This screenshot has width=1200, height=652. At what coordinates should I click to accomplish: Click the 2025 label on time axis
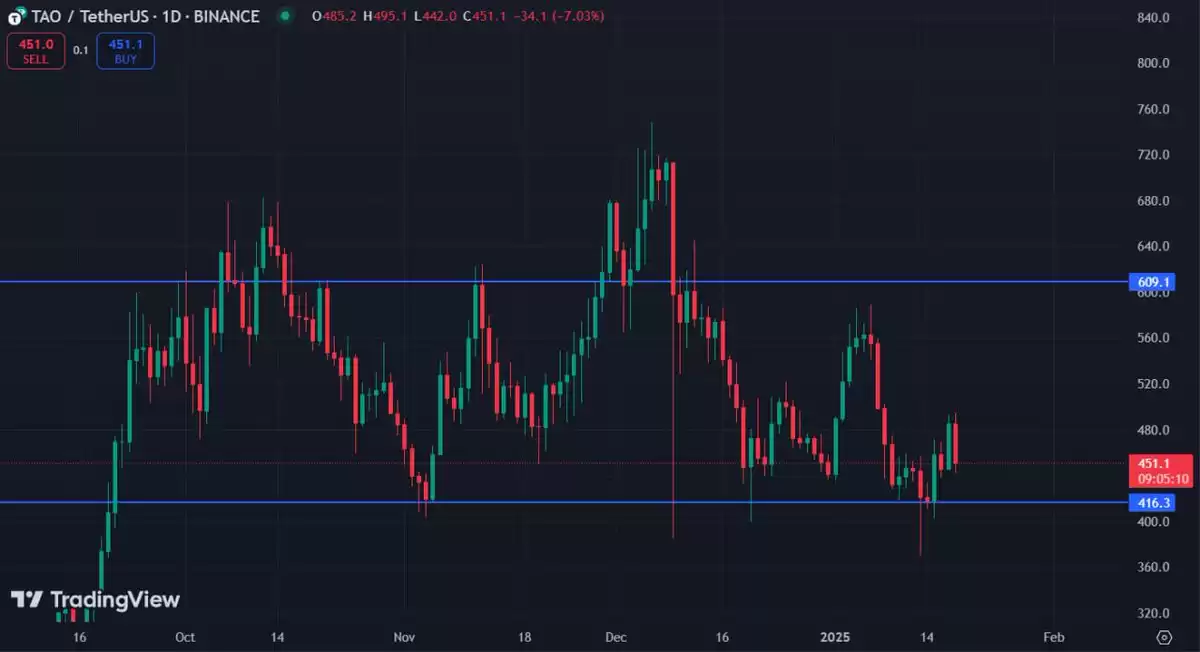coord(836,637)
